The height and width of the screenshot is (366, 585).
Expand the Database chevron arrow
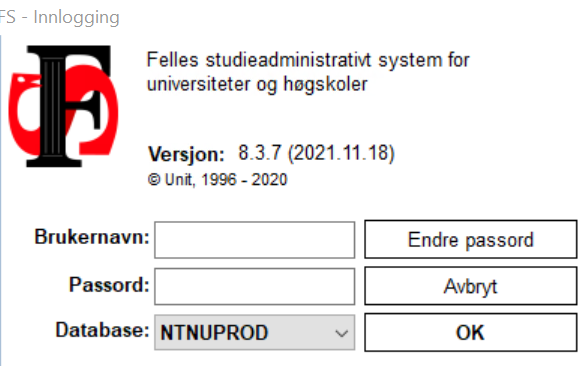pos(341,333)
